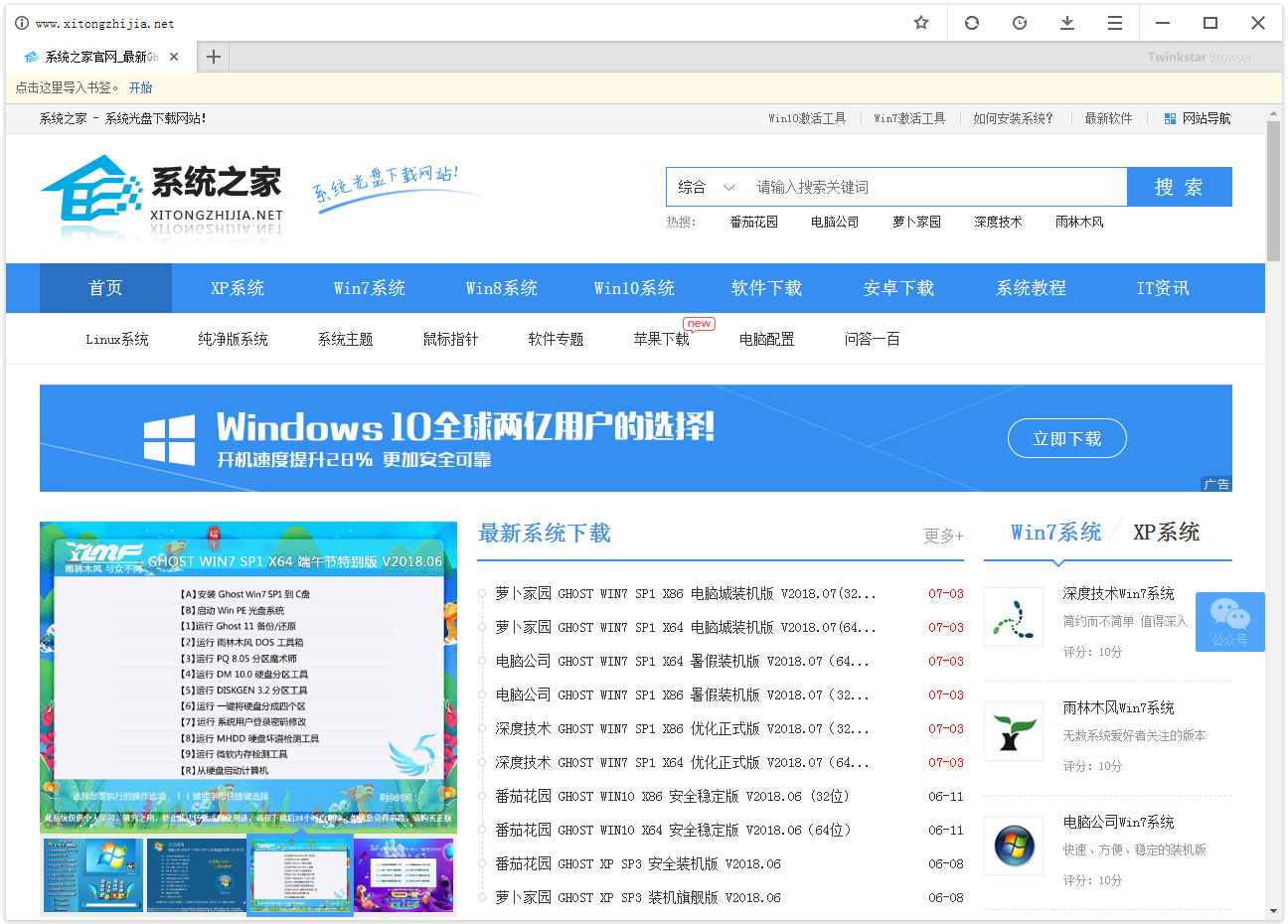
Task: Select the fourth purple slideshow thumbnail
Action: click(x=403, y=874)
